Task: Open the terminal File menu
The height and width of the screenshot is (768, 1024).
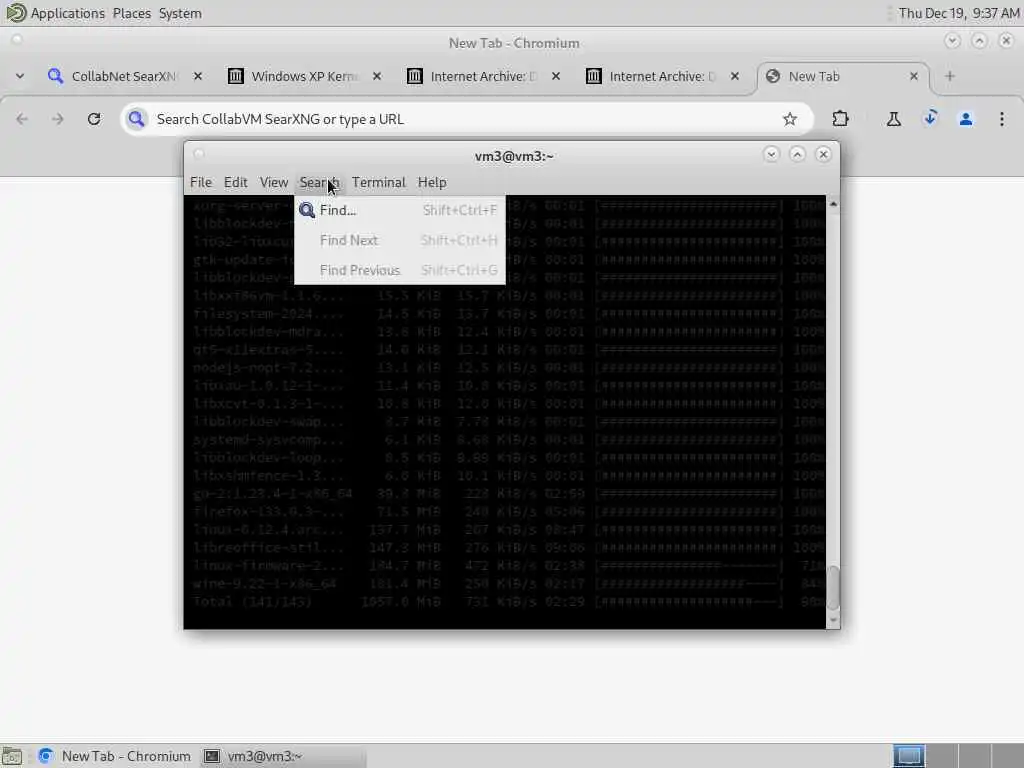Action: (200, 182)
